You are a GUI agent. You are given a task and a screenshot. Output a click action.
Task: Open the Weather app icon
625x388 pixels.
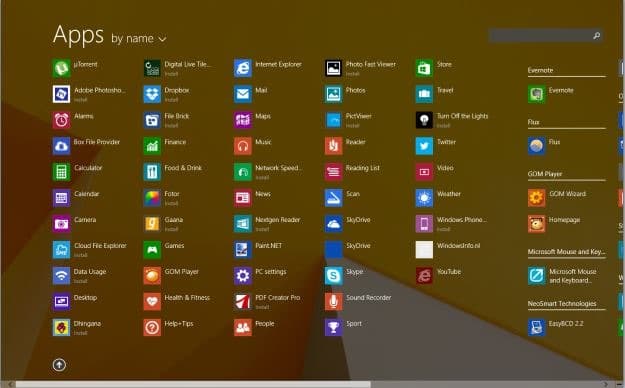tap(424, 198)
